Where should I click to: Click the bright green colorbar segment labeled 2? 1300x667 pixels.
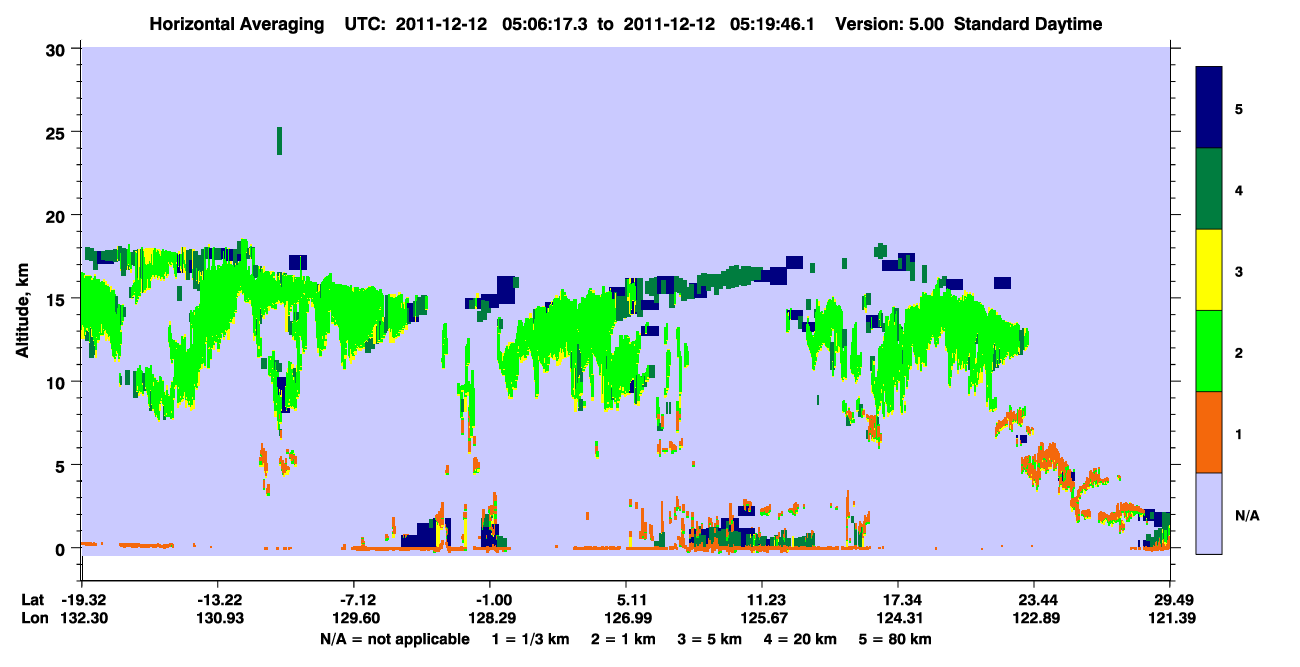click(x=1209, y=351)
